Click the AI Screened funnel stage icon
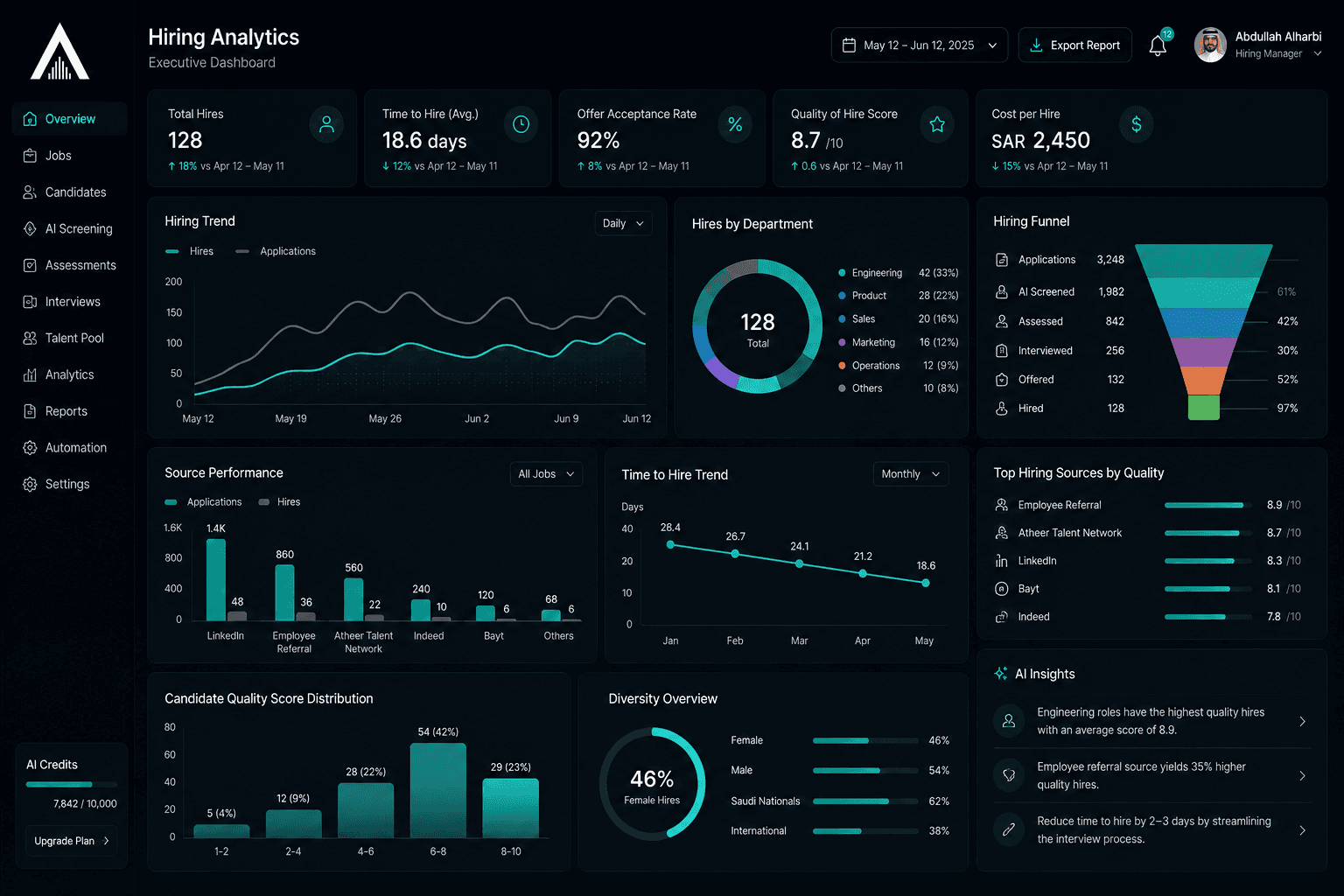 pyautogui.click(x=1002, y=291)
